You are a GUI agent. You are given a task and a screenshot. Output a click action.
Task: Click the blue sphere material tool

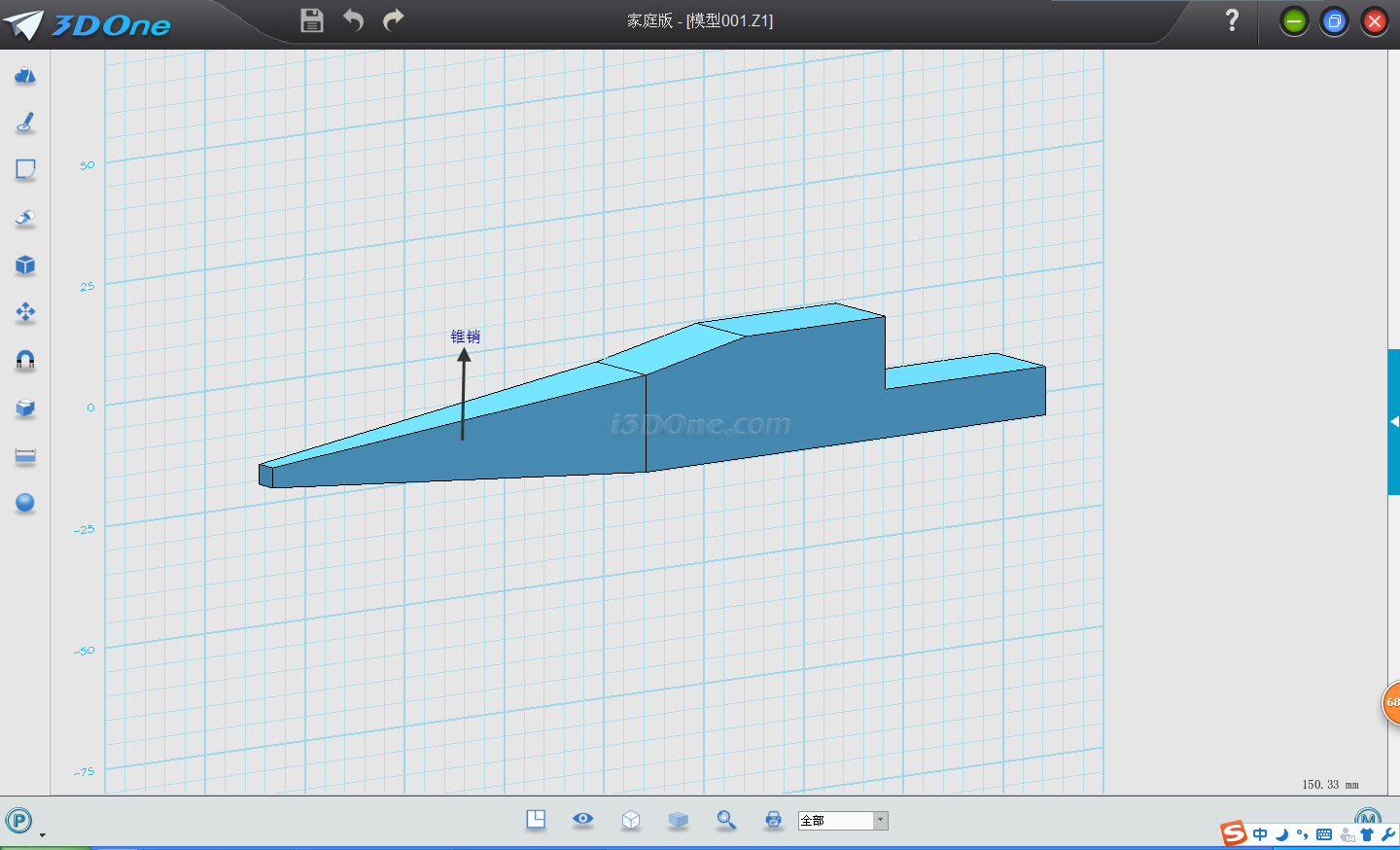pyautogui.click(x=25, y=503)
